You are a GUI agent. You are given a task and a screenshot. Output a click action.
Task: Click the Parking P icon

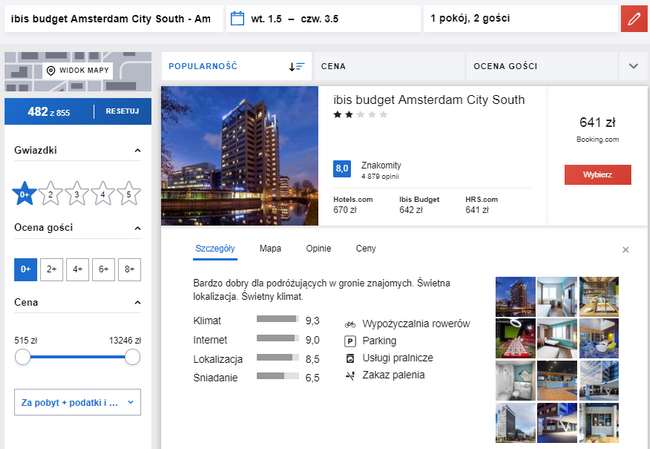click(x=350, y=341)
